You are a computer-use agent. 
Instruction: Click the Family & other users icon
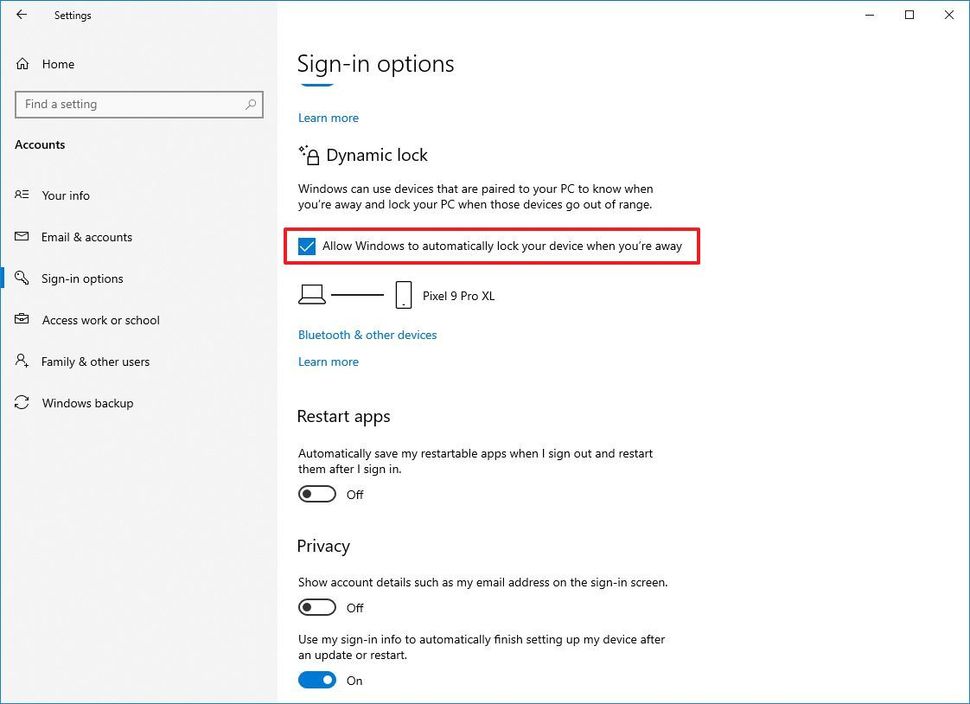click(22, 362)
